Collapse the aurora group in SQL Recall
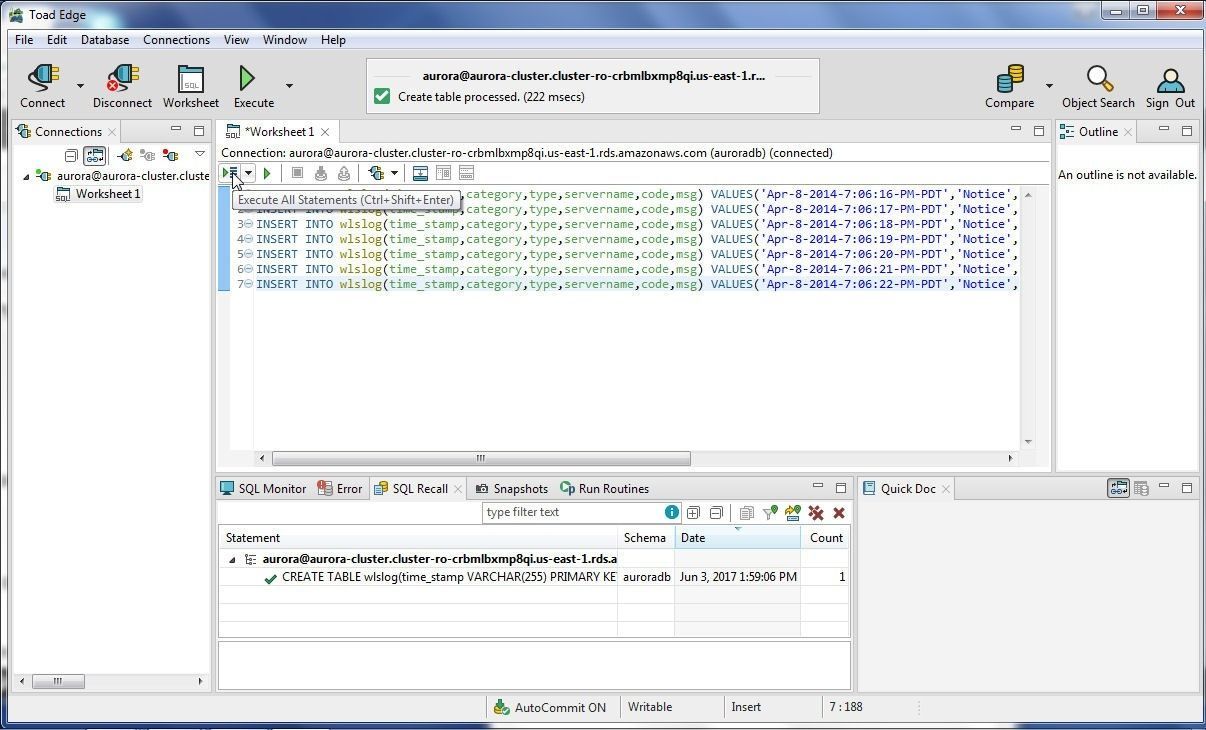Screen dimensions: 1206x730 (x=232, y=560)
